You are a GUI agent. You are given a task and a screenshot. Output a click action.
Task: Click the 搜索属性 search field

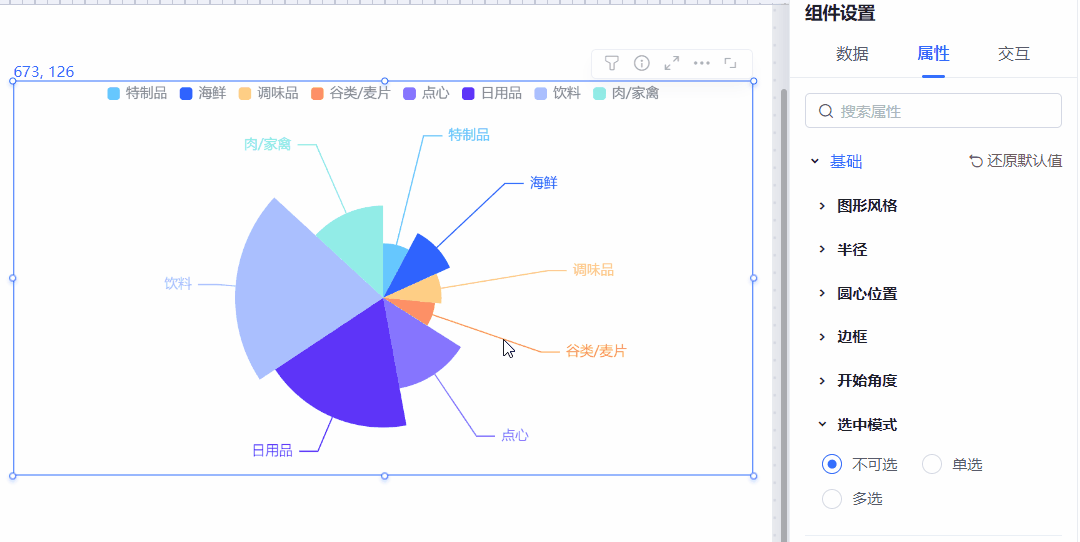tap(933, 111)
